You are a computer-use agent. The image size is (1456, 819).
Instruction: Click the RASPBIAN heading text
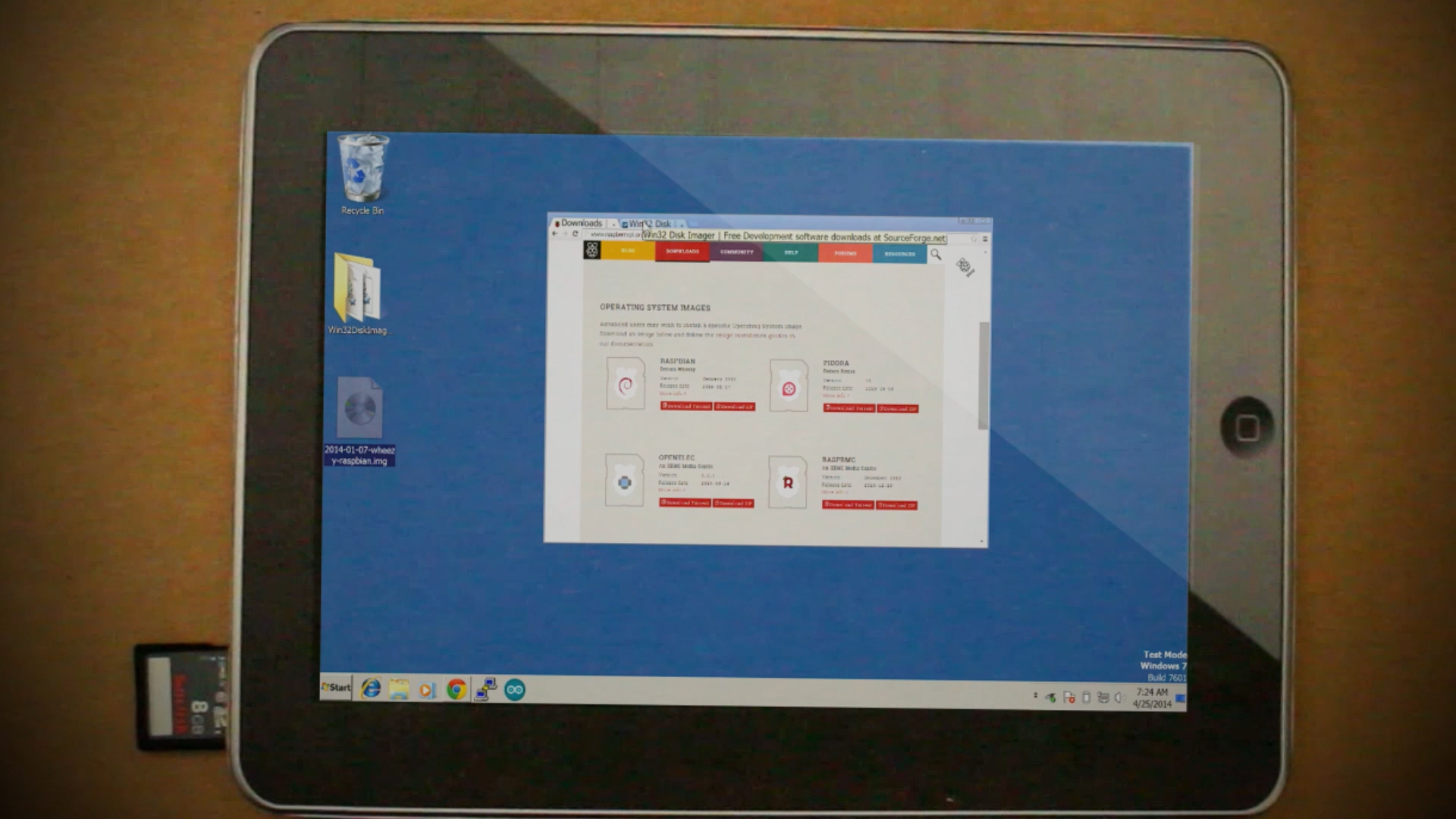(677, 361)
